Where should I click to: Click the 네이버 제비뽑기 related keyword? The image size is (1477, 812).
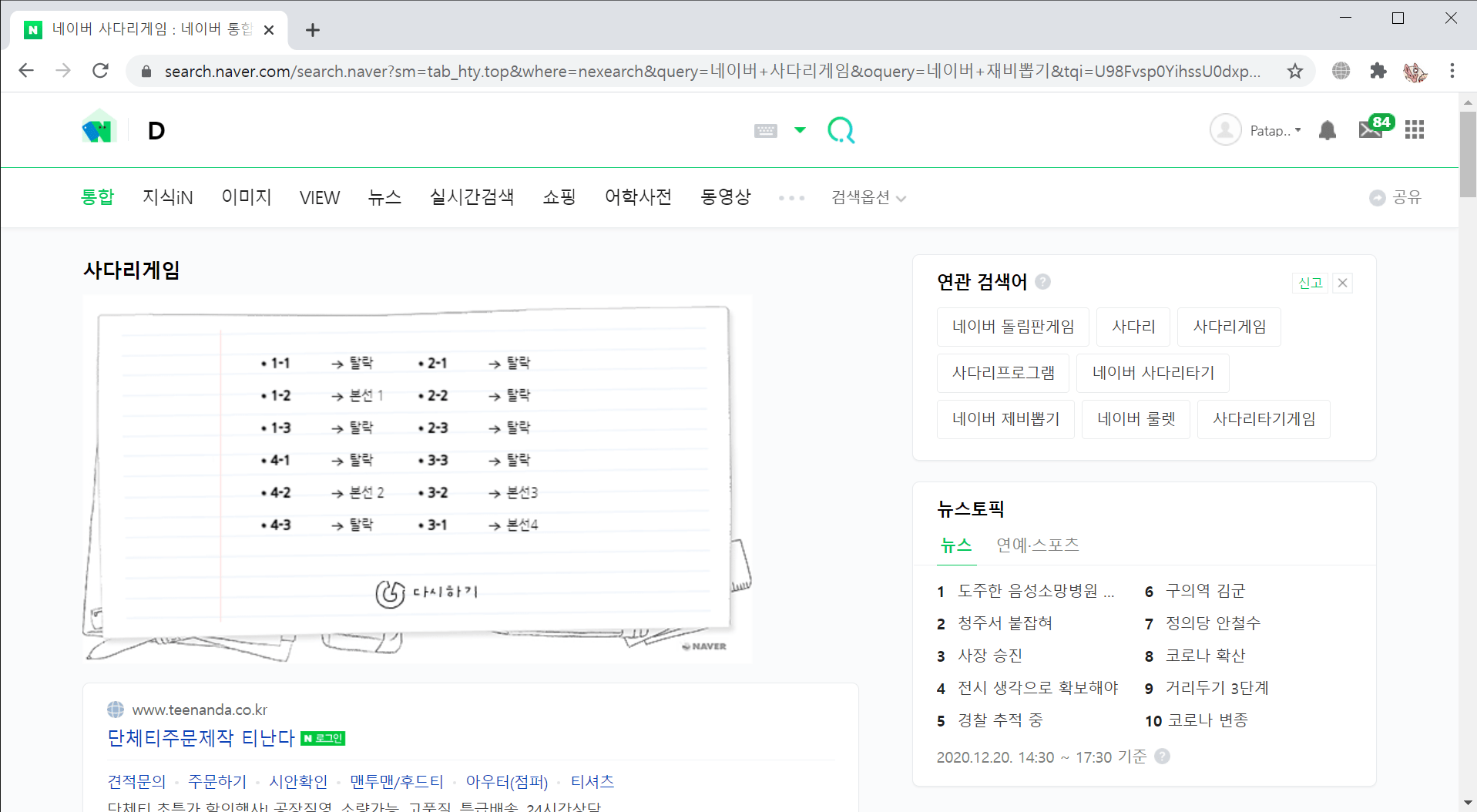coord(1005,419)
